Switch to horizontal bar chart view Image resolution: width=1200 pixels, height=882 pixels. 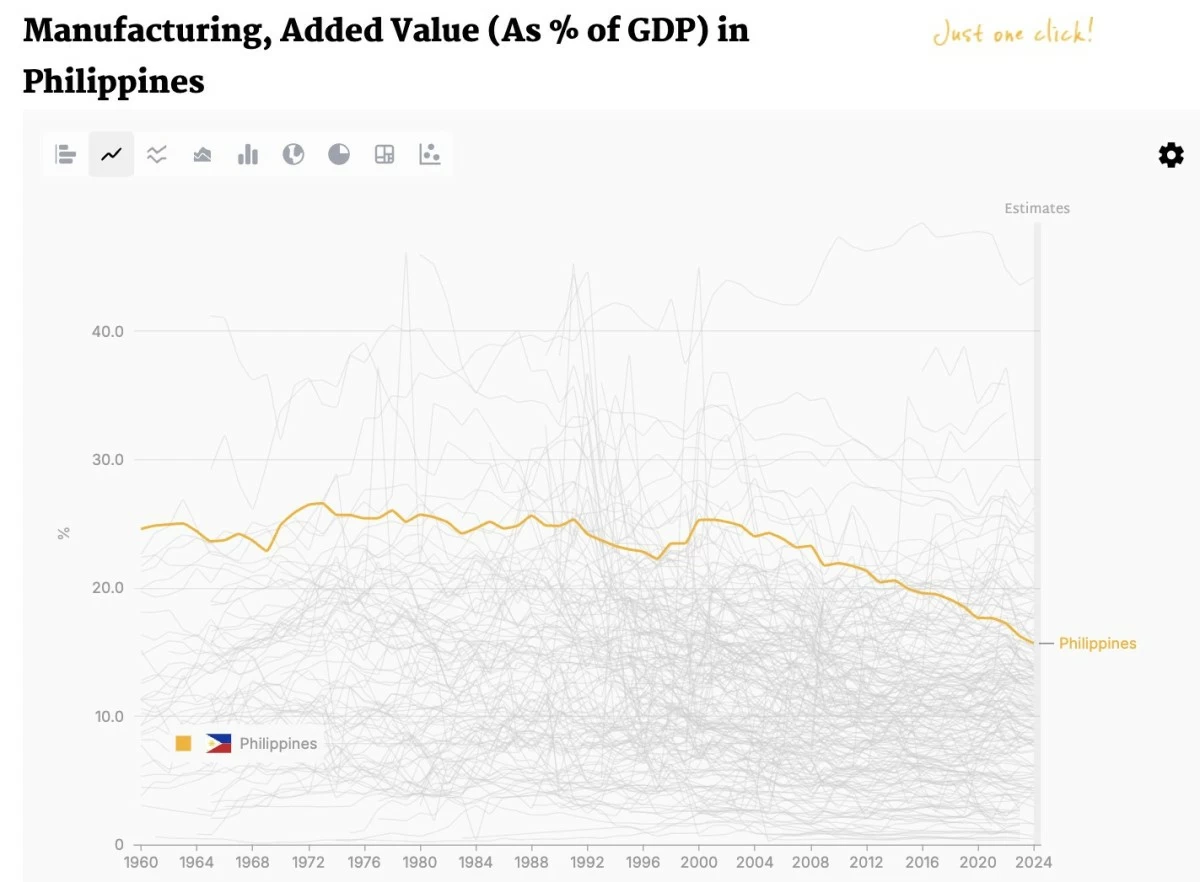pos(66,155)
